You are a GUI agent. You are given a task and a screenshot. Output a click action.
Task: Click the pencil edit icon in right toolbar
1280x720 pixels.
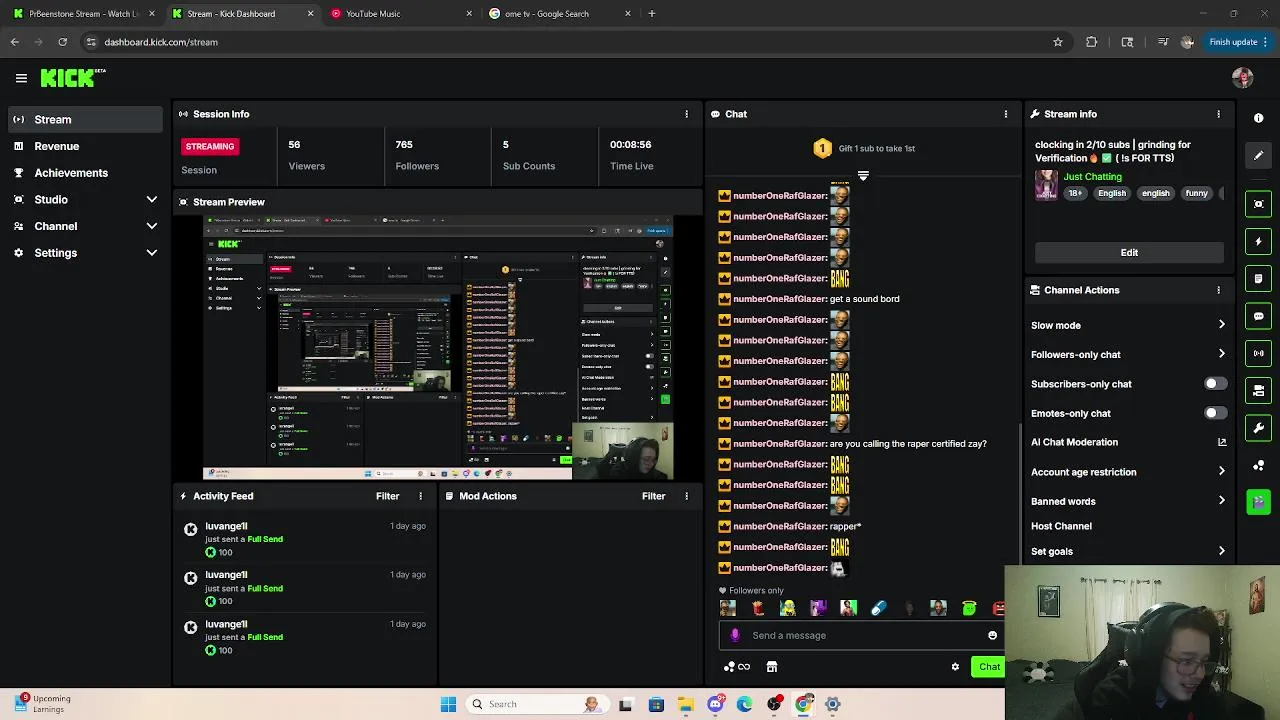[x=1258, y=155]
